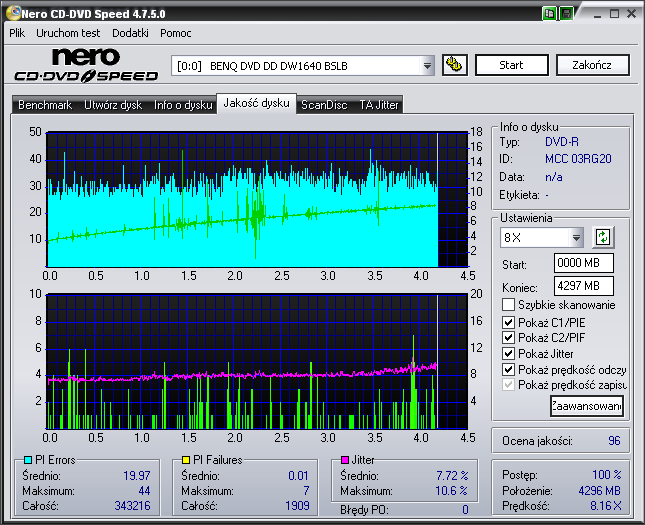Click PI Failures average value 0.01
Image resolution: width=645 pixels, height=525 pixels.
[x=298, y=476]
